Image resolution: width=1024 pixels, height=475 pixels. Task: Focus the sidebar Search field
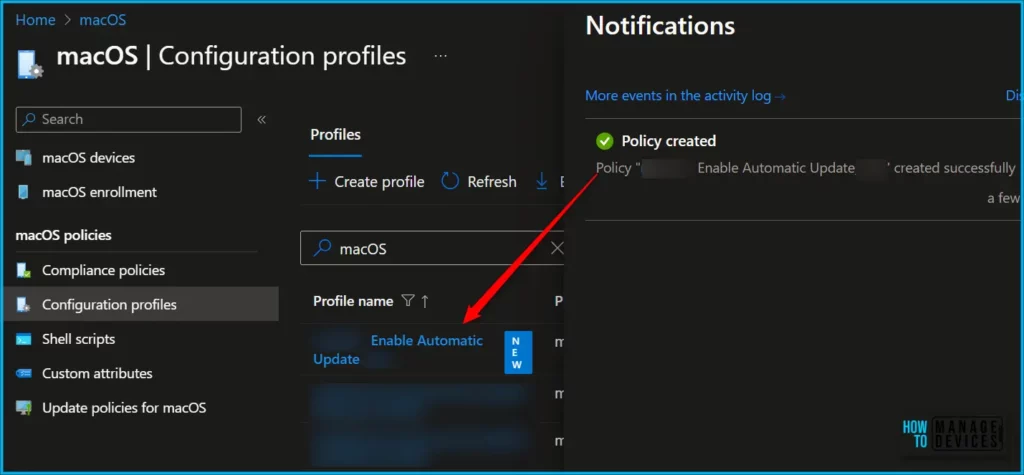(x=129, y=120)
